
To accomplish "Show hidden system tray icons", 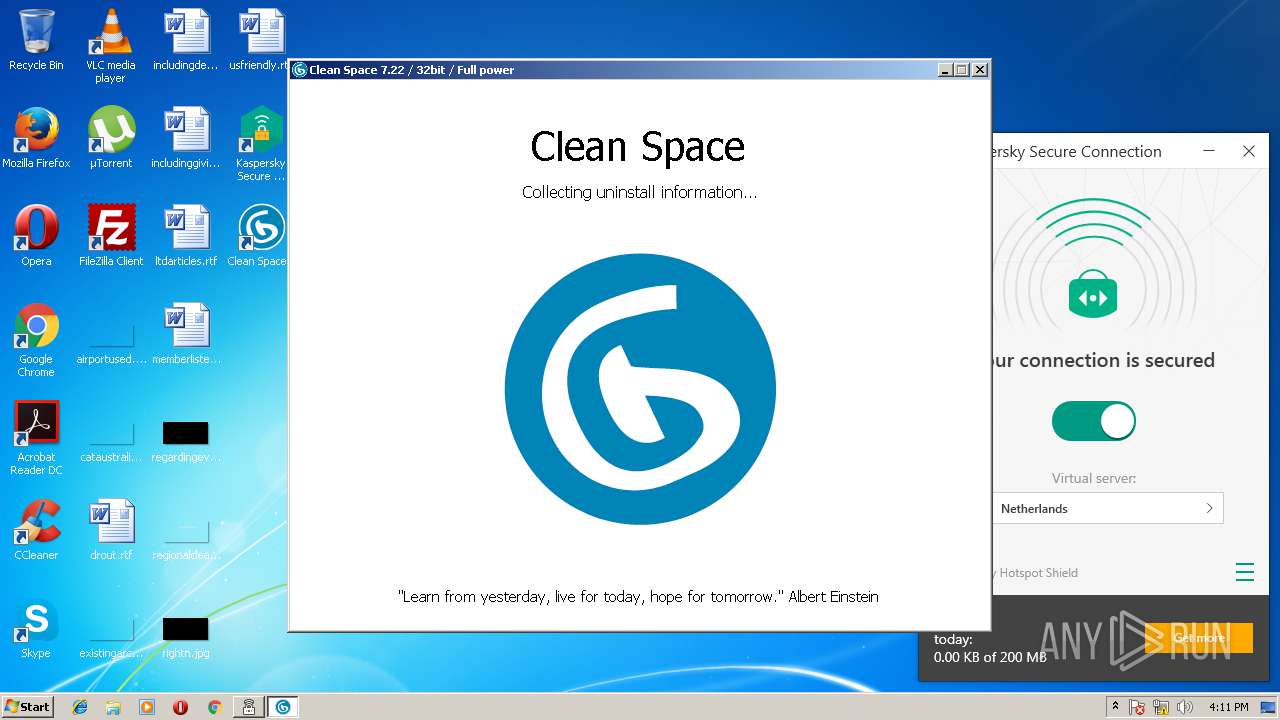I will tap(1116, 706).
